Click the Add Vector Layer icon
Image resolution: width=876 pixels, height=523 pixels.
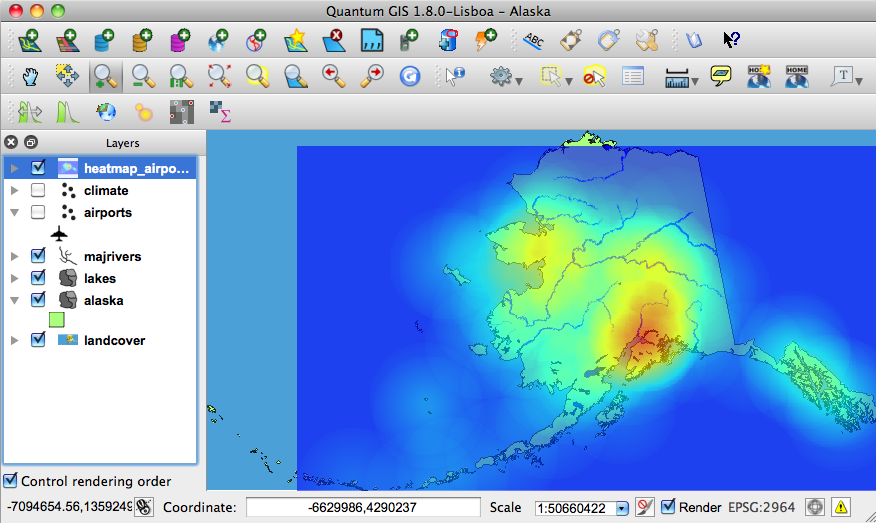(x=30, y=40)
